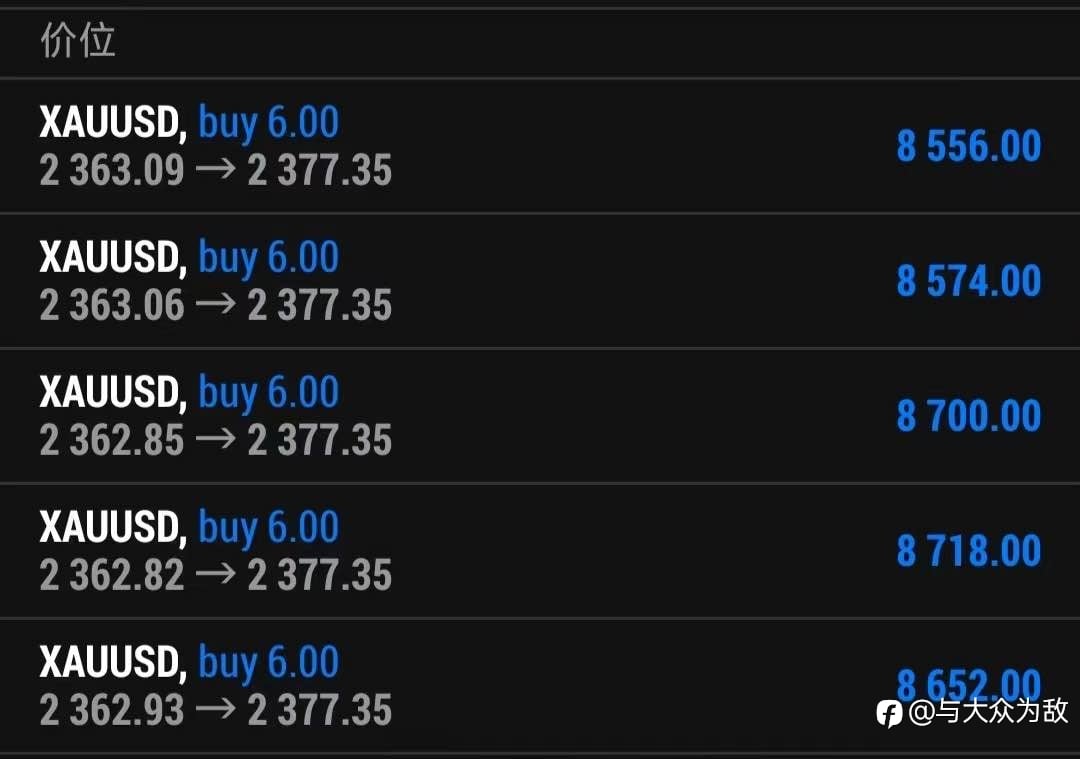Image resolution: width=1080 pixels, height=759 pixels.
Task: Click the watermark logo icon beside @与大众为敌
Action: (x=889, y=713)
